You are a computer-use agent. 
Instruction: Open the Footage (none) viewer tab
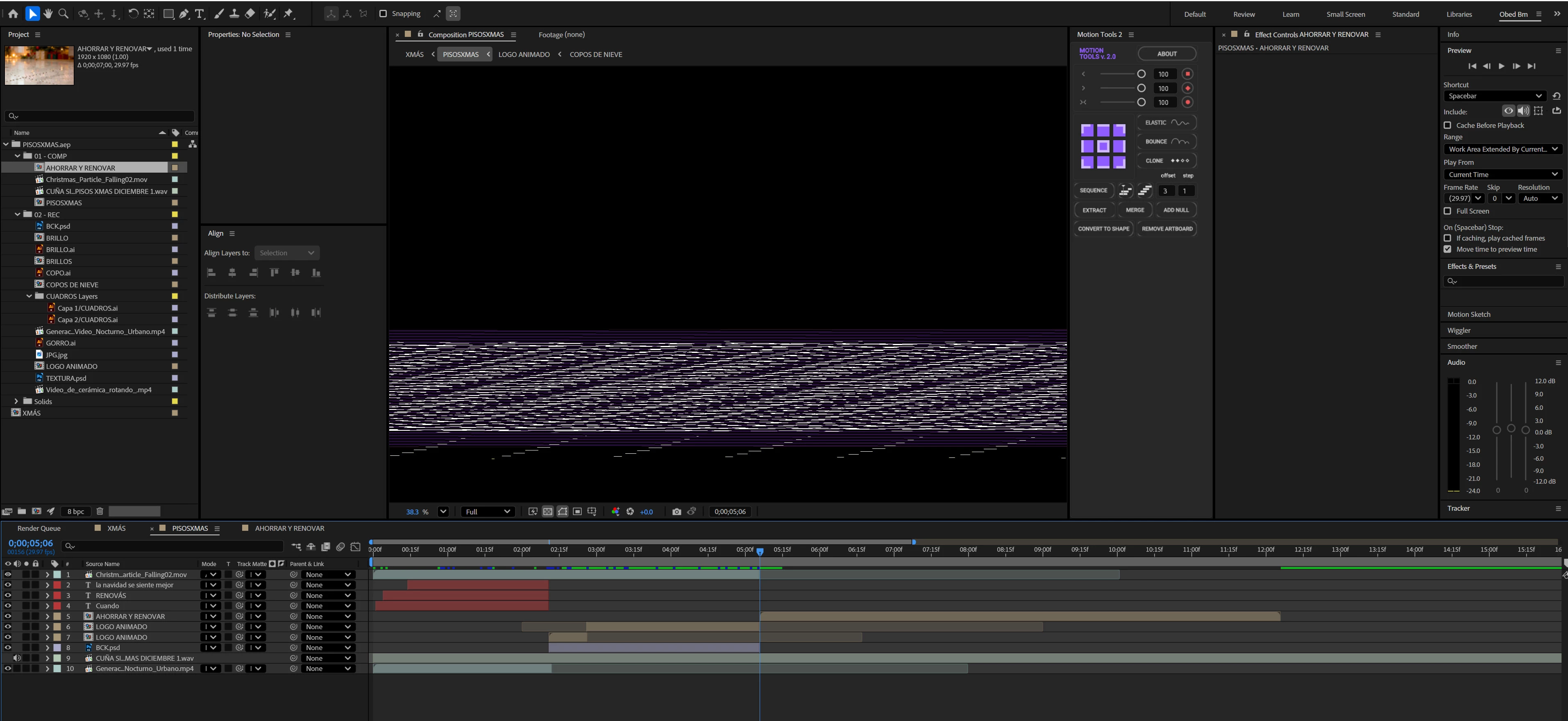click(x=561, y=35)
